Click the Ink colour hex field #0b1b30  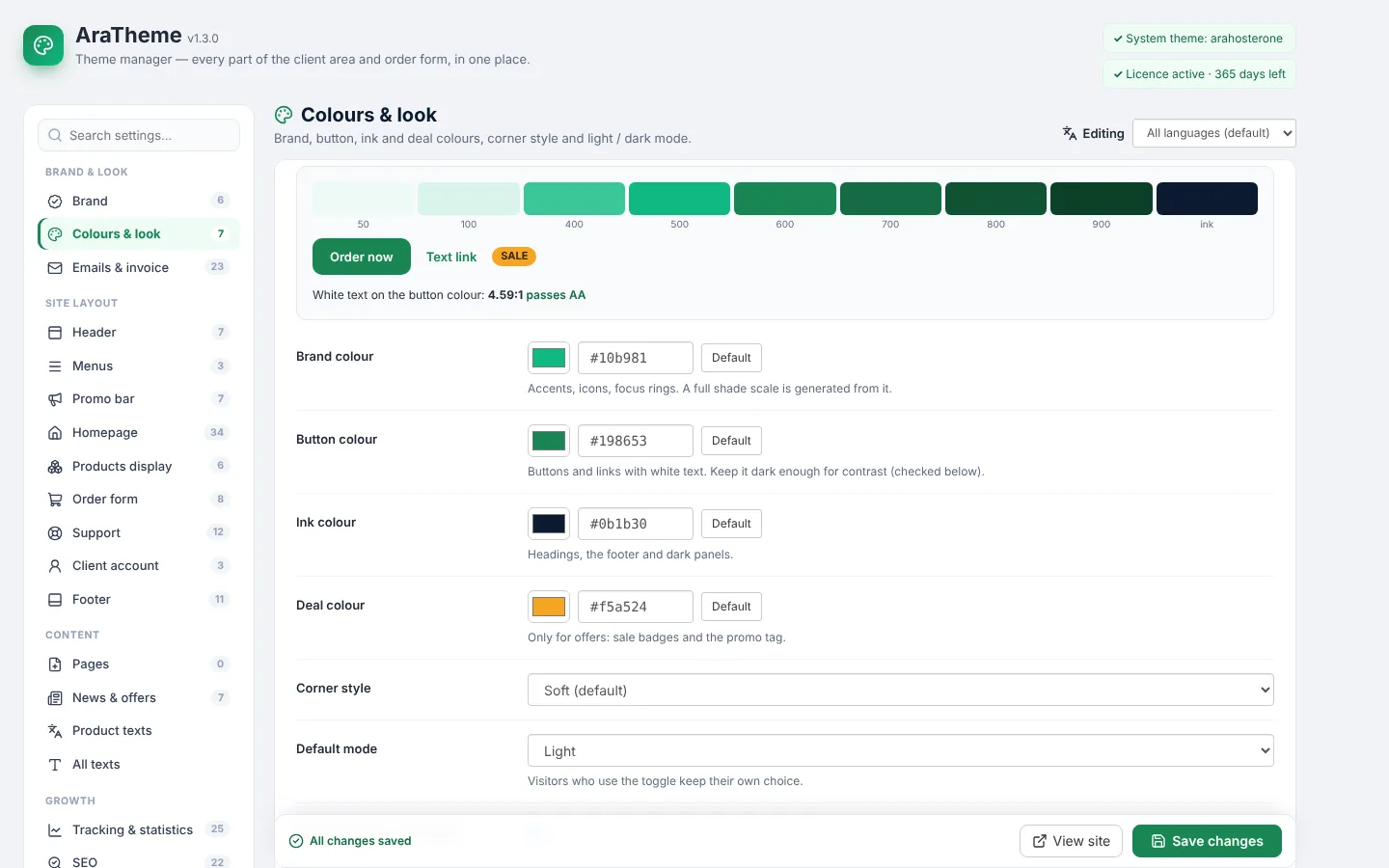(x=636, y=524)
